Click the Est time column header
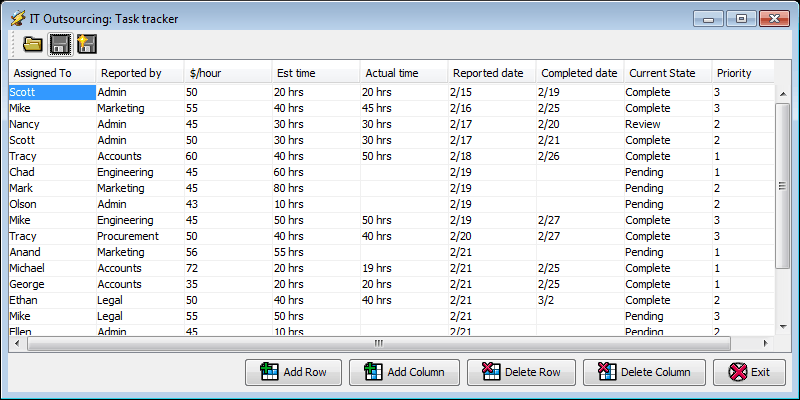 (316, 73)
